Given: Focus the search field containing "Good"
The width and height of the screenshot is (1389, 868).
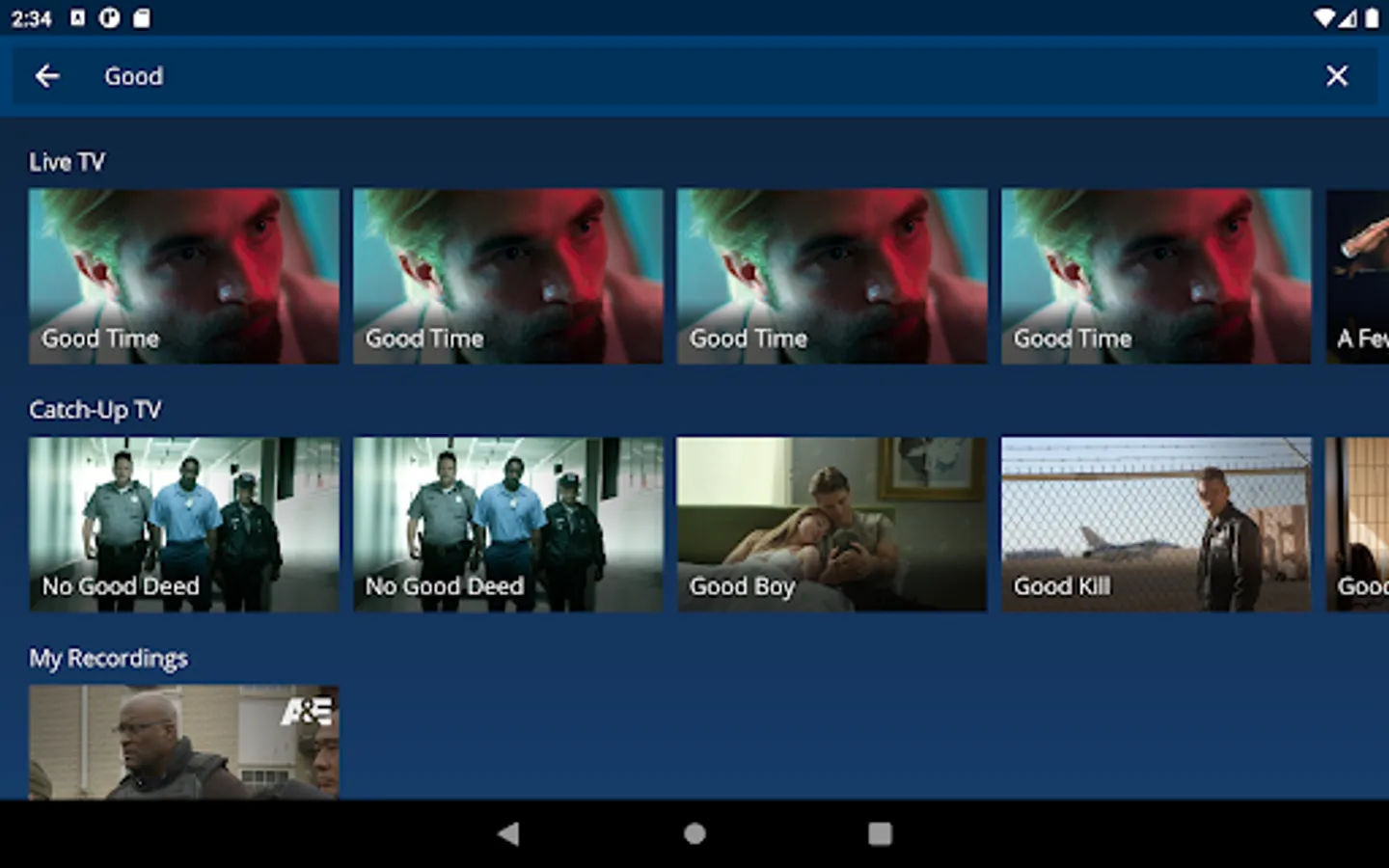Looking at the screenshot, I should (694, 76).
